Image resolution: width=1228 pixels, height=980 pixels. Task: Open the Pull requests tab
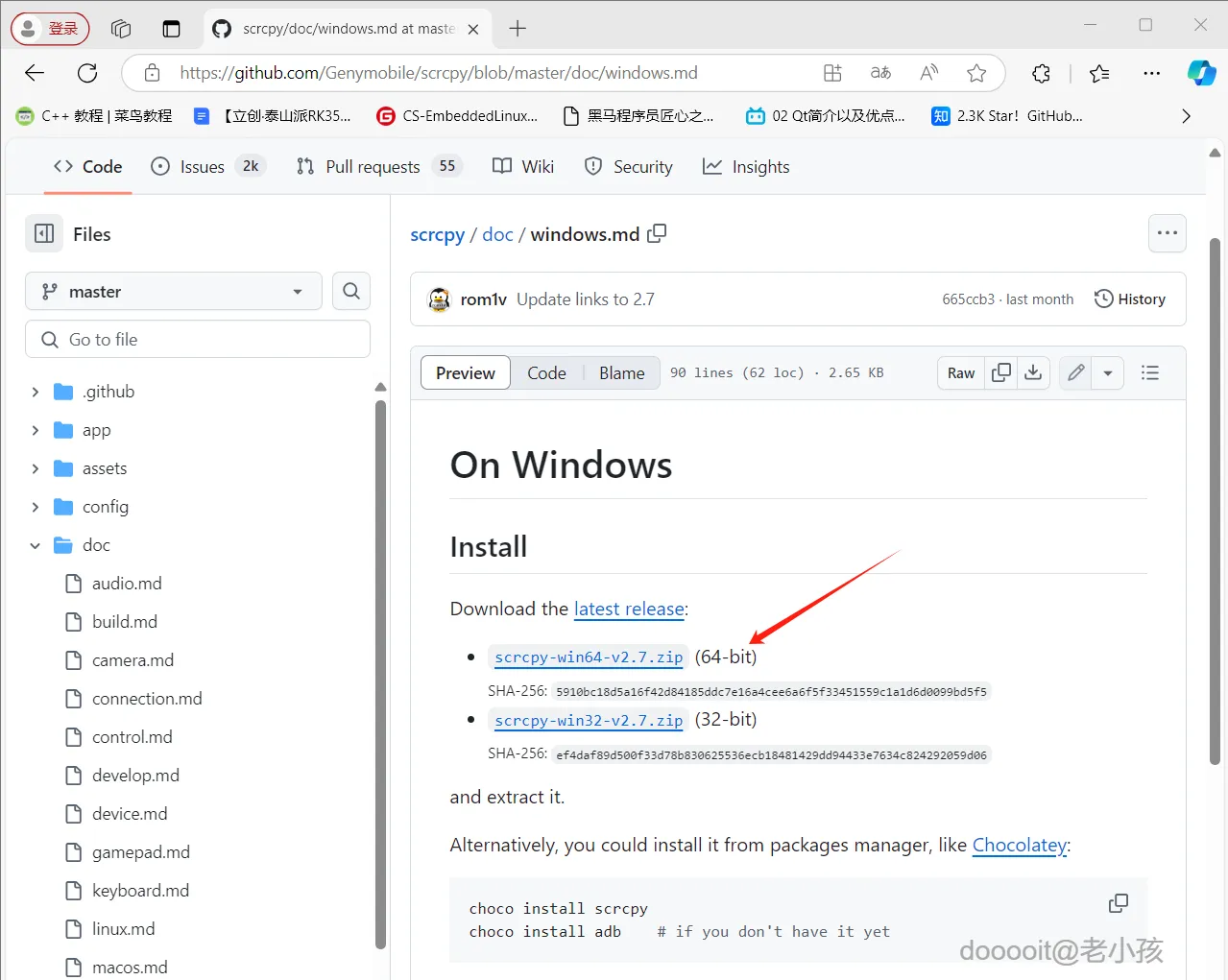tap(379, 166)
